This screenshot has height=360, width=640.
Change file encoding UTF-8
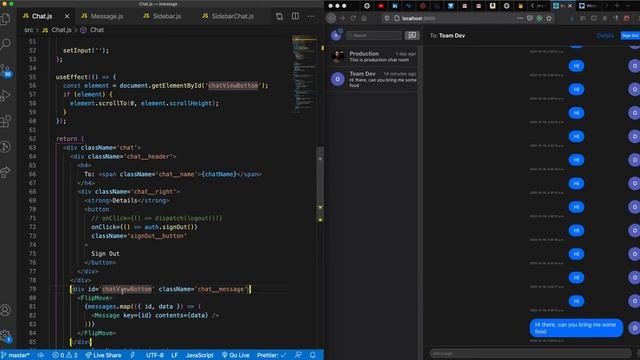(x=155, y=355)
